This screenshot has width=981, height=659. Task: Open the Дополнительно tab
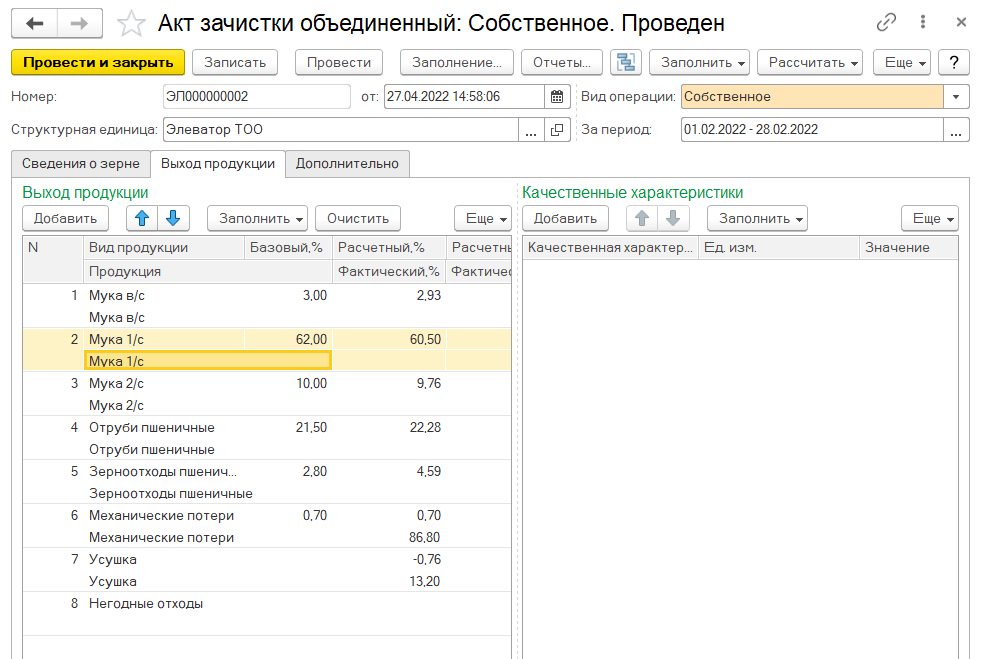(x=347, y=164)
